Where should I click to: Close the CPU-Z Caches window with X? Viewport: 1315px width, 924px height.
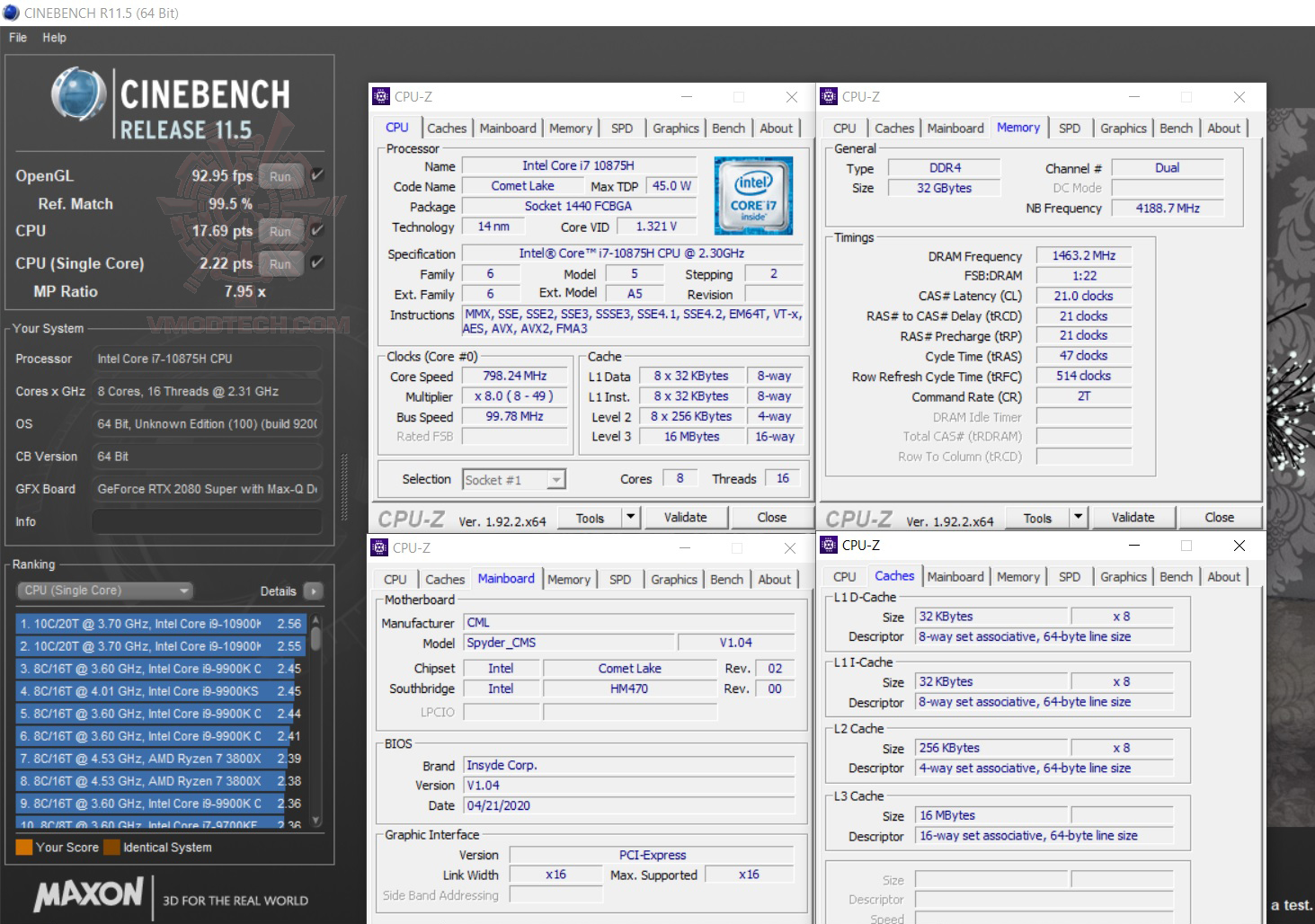click(x=1239, y=546)
